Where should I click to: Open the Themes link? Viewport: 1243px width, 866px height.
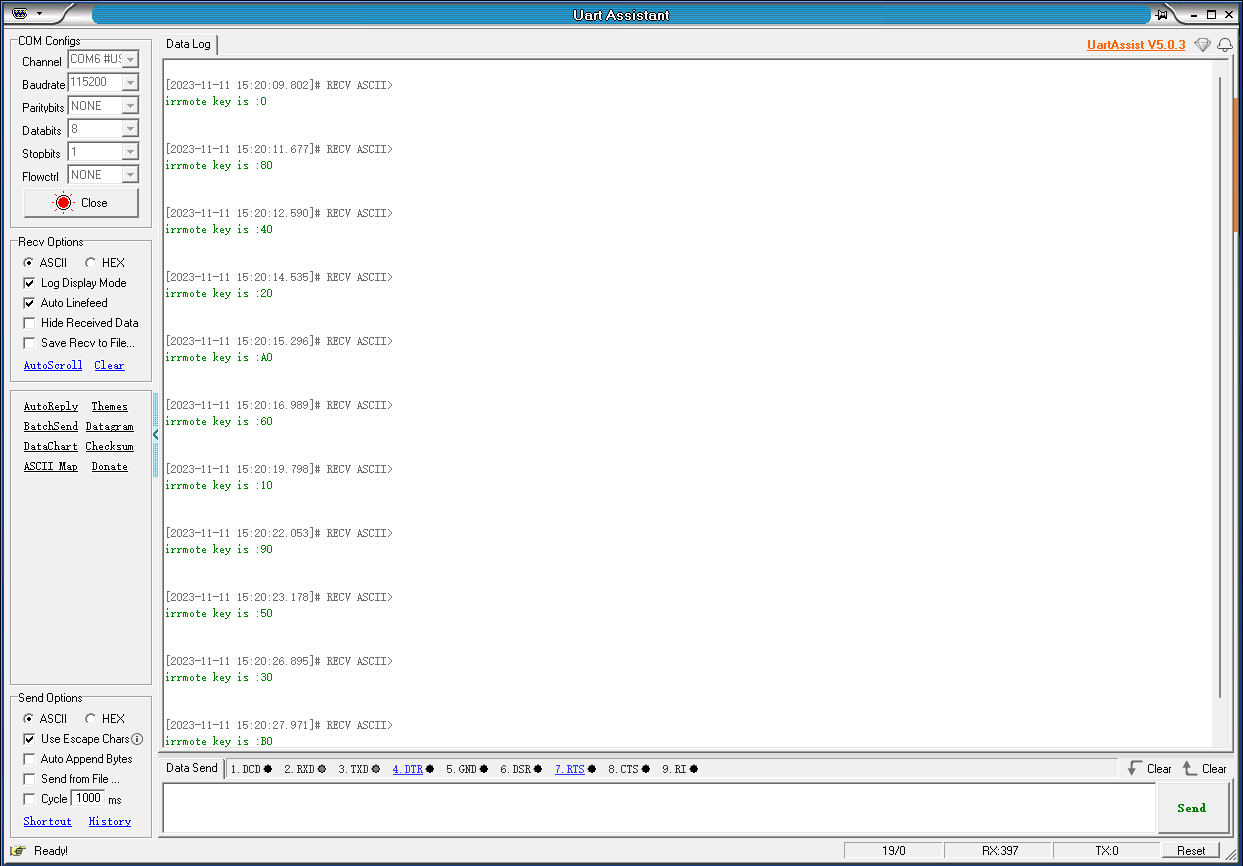(x=109, y=407)
